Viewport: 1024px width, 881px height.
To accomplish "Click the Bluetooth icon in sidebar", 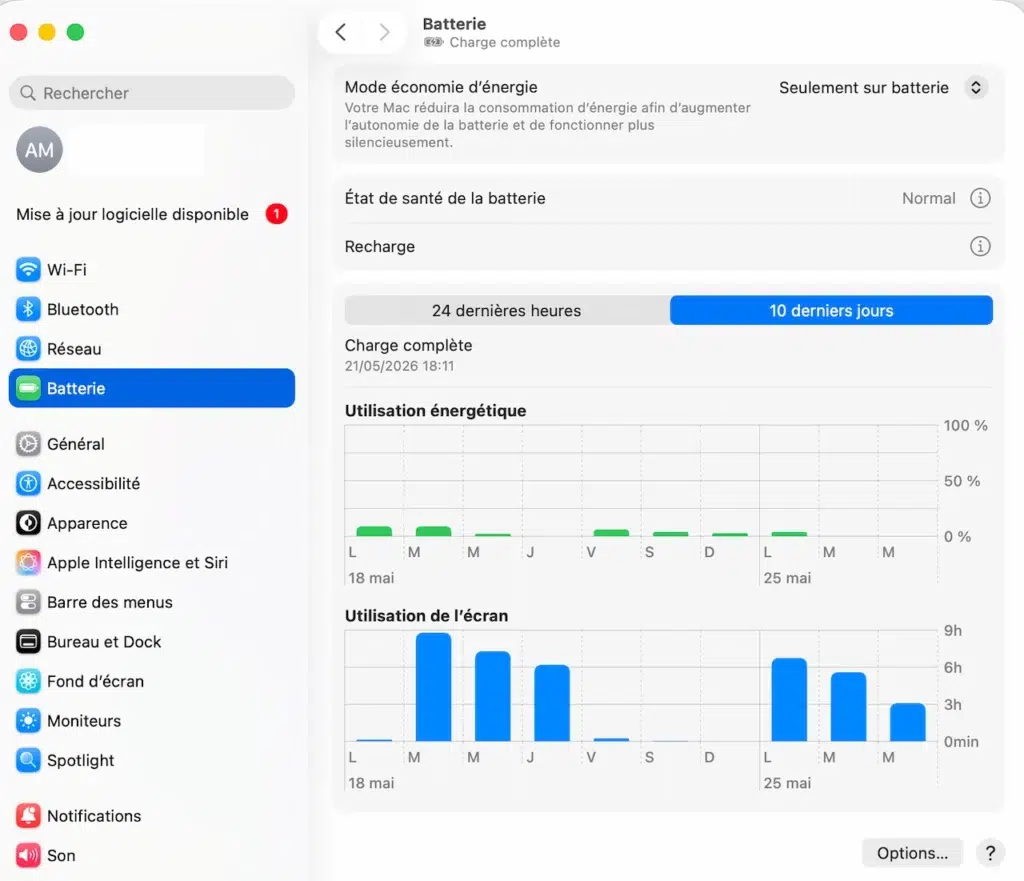I will pos(28,309).
